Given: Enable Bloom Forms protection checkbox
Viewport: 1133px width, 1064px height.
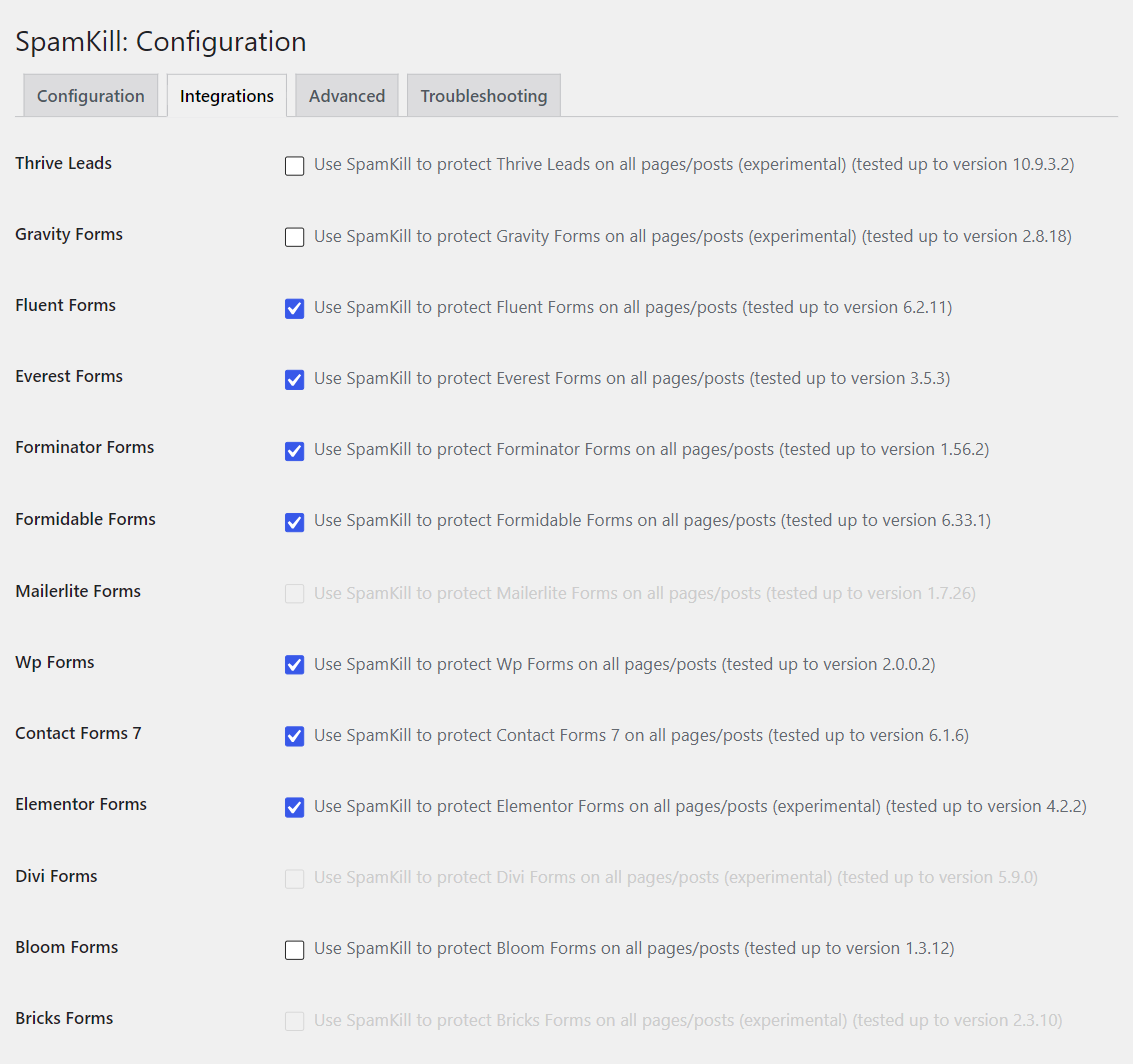Looking at the screenshot, I should pos(294,949).
